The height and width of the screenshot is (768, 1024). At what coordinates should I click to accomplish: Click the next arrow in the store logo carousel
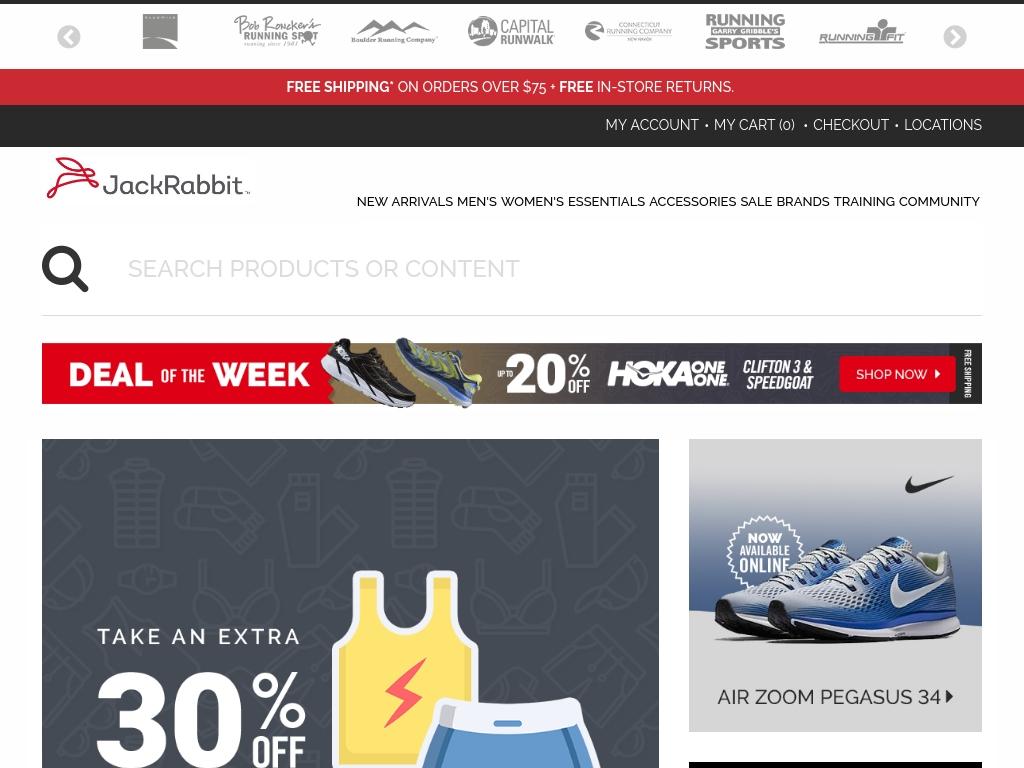coord(955,37)
